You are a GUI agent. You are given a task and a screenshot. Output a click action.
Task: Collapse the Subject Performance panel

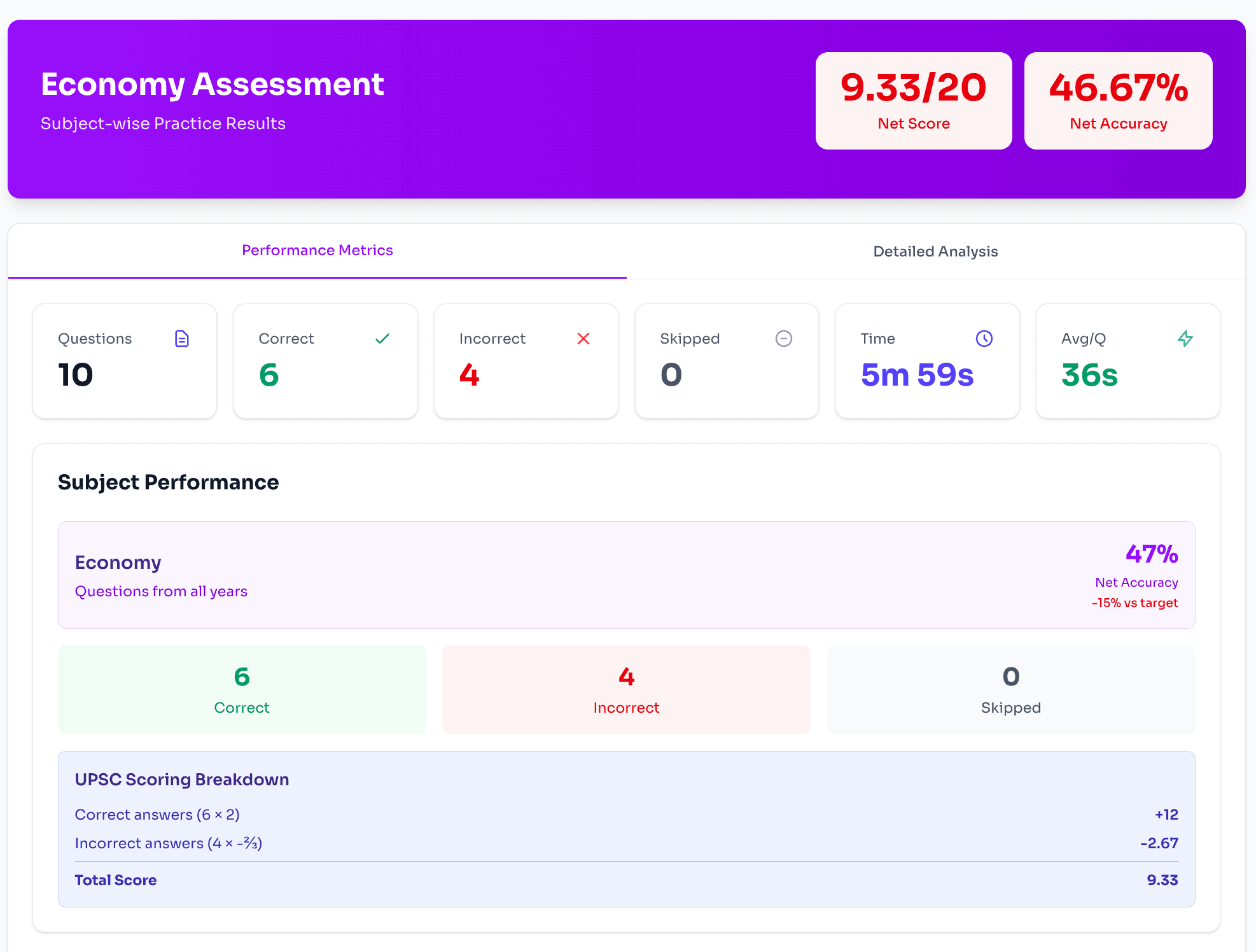pyautogui.click(x=168, y=482)
